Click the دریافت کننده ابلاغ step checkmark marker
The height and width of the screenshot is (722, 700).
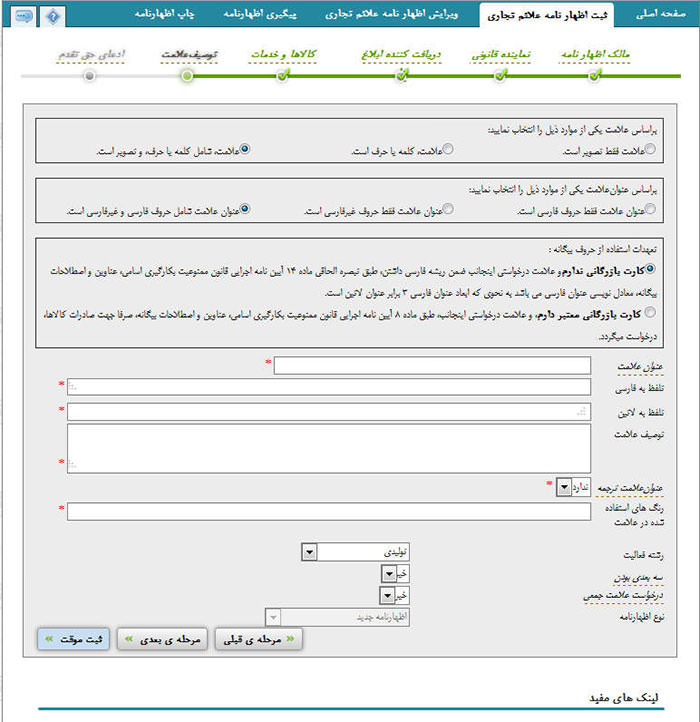tap(402, 75)
